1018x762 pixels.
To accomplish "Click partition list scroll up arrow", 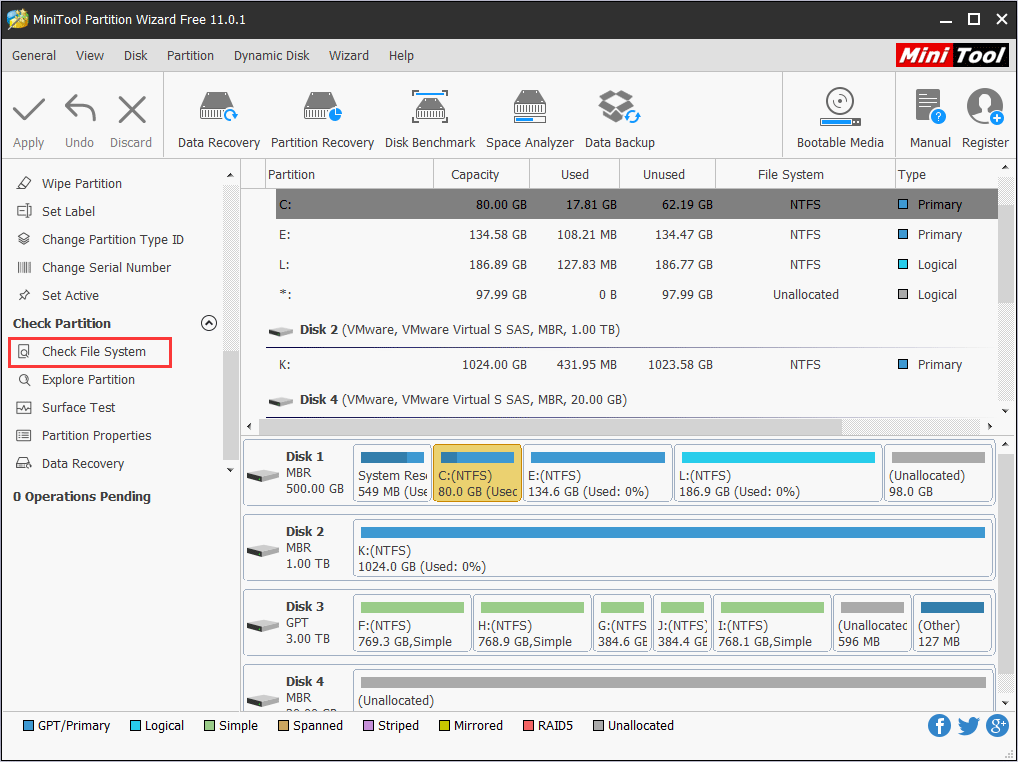I will [x=1005, y=168].
